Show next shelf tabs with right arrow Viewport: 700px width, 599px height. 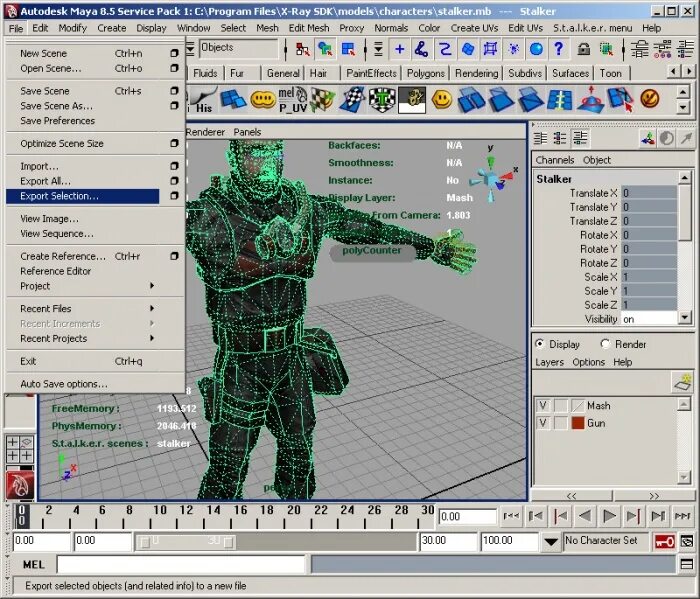coord(689,71)
